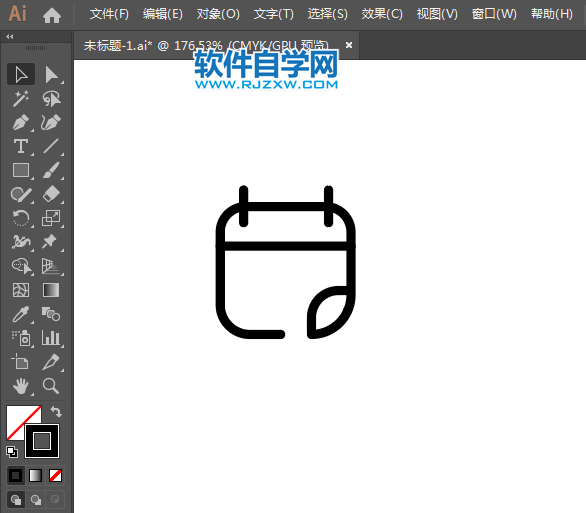Select the Direct Selection tool
This screenshot has width=586, height=513.
[51, 74]
